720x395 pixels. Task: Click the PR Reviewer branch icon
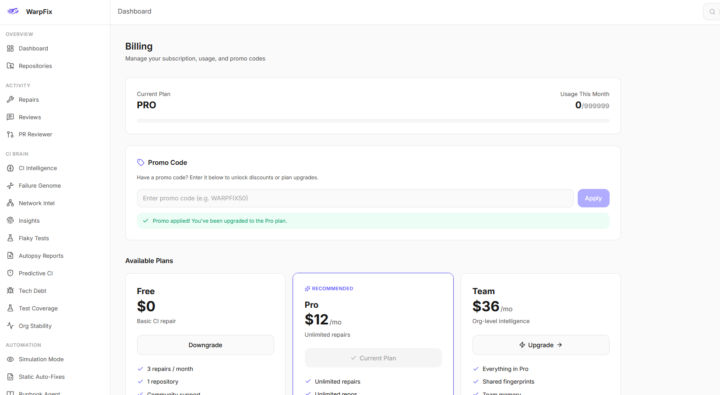(10, 134)
